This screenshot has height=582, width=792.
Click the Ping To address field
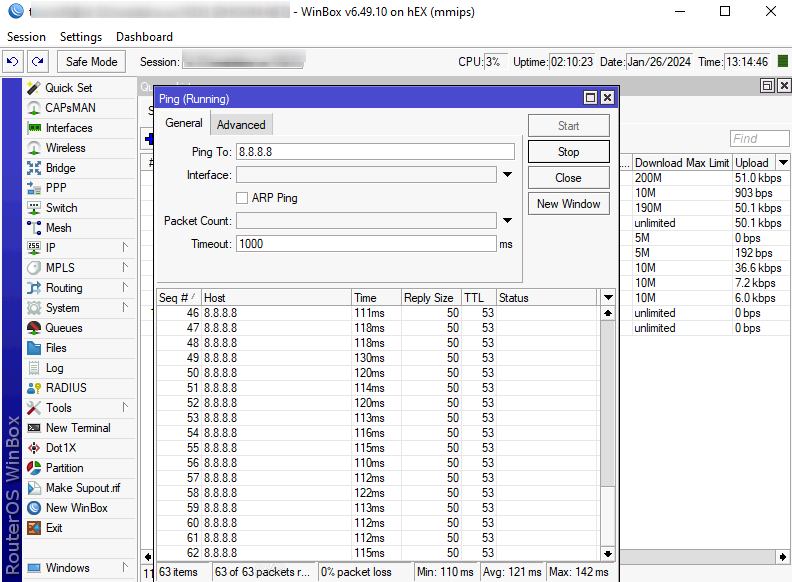(375, 152)
